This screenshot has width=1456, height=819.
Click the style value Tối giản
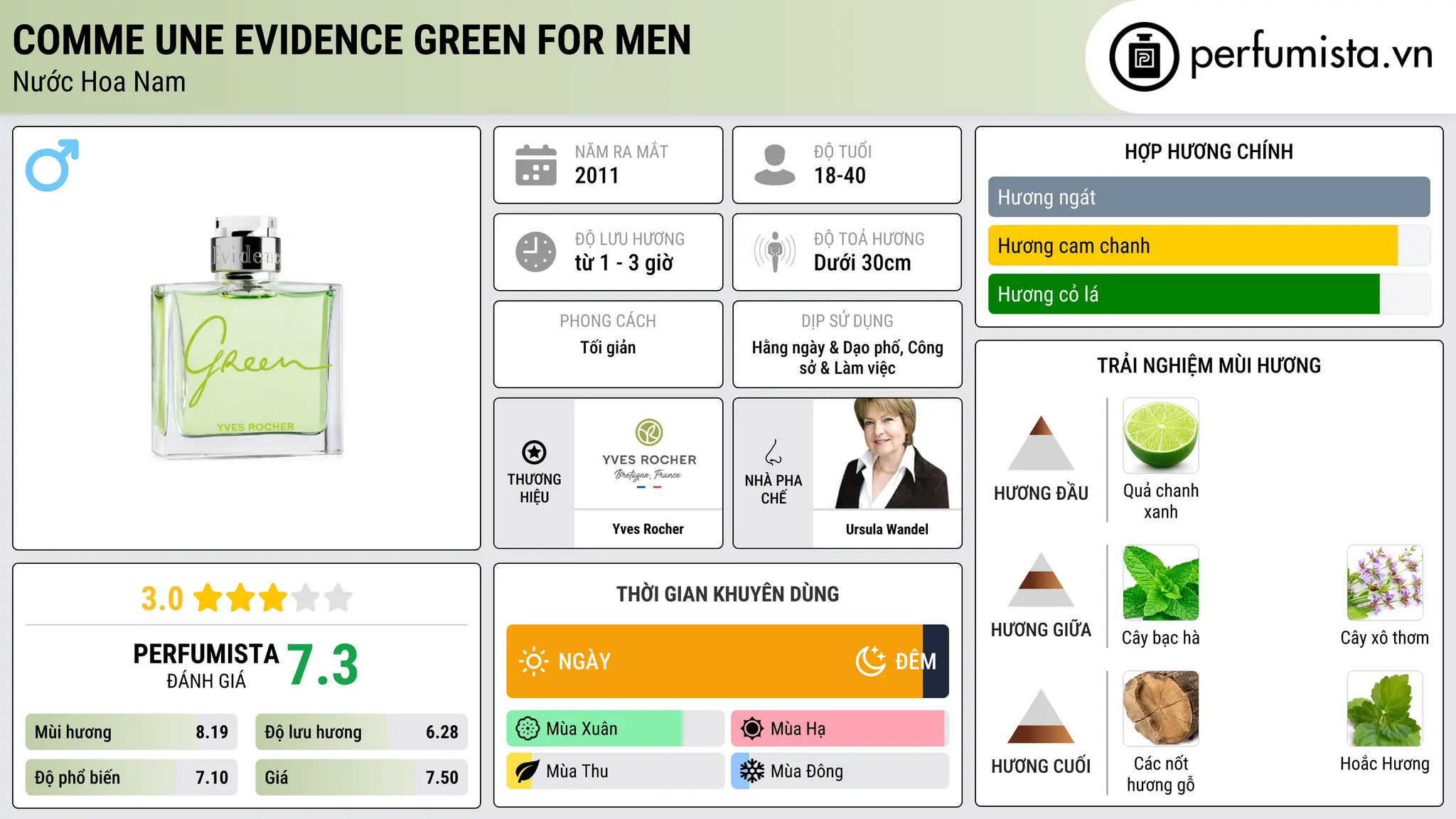point(608,348)
